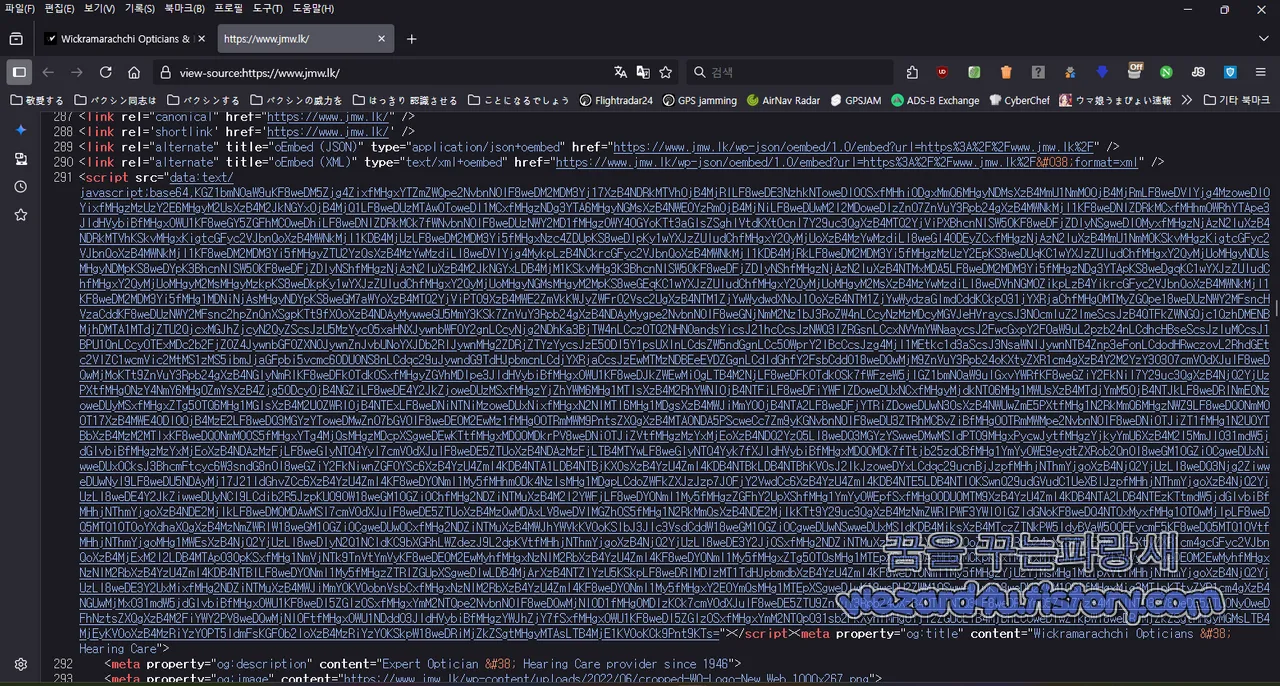Open history from the clock sidebar icon
1280x686 pixels.
click(x=21, y=186)
